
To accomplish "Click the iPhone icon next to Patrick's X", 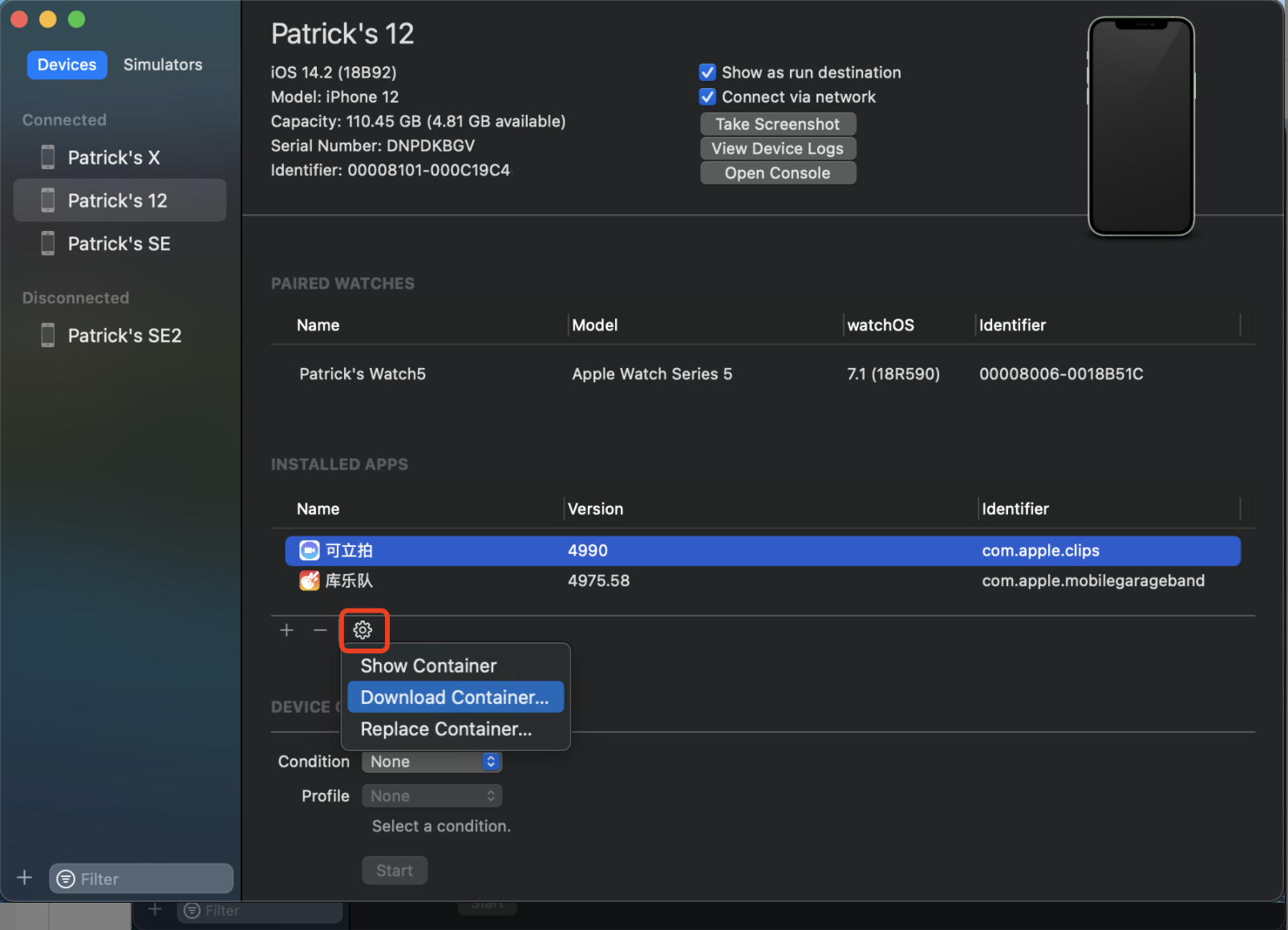I will pyautogui.click(x=48, y=157).
